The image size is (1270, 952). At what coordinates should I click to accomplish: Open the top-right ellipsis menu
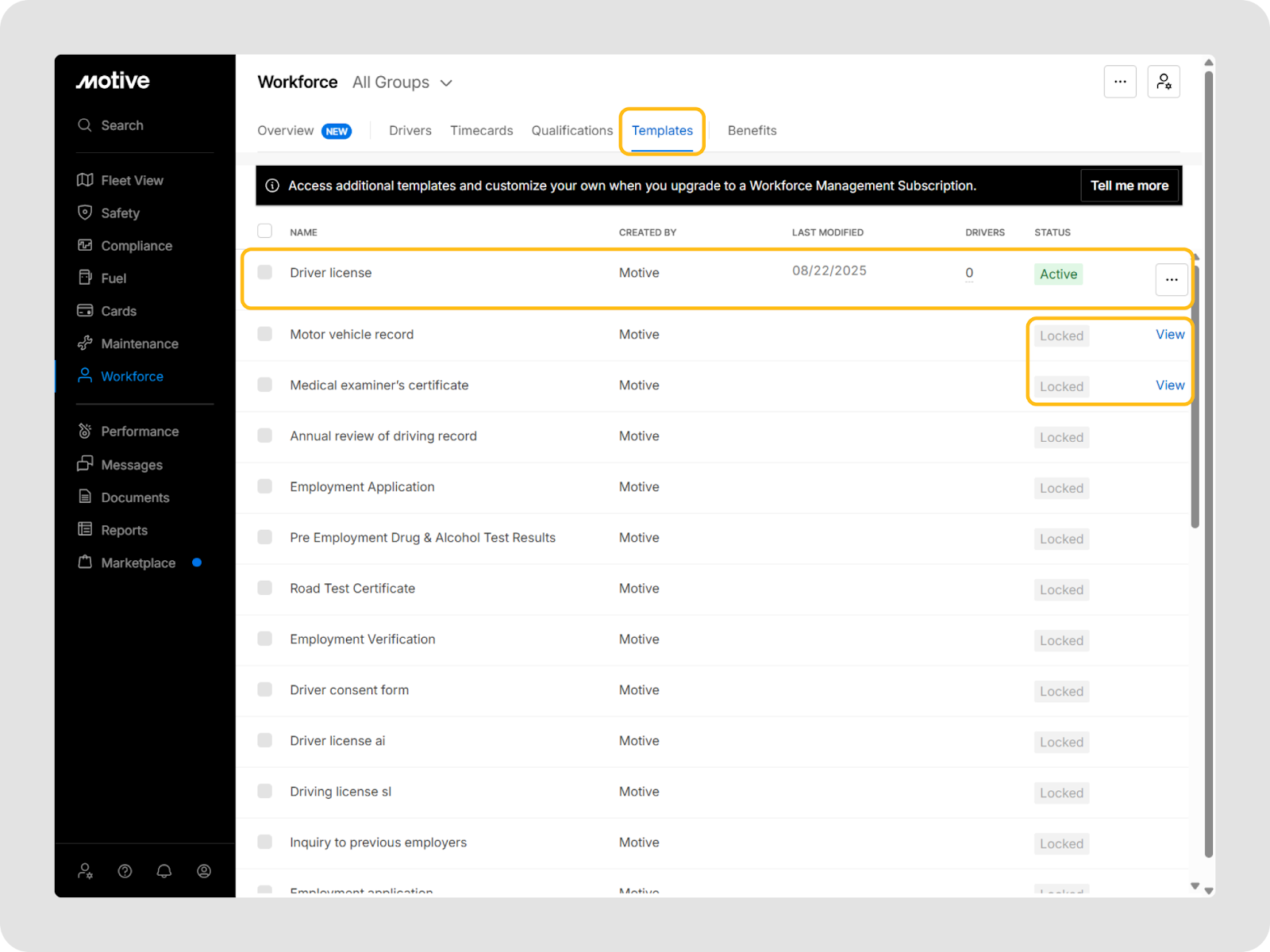click(x=1120, y=82)
